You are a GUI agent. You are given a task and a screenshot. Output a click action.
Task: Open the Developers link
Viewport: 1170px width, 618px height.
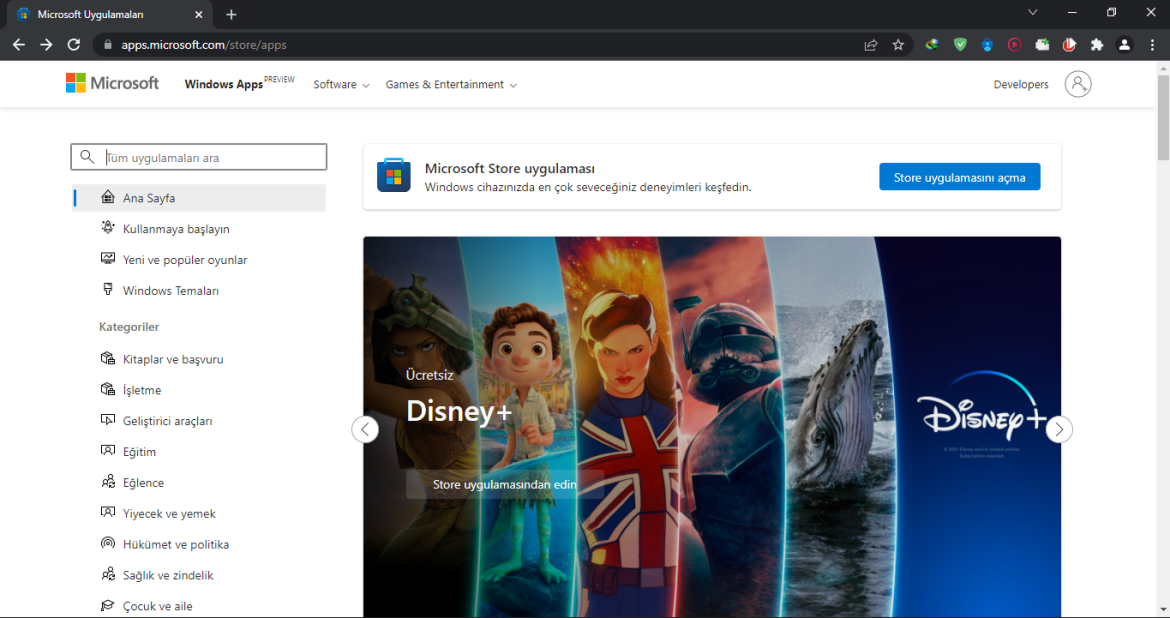coord(1021,84)
